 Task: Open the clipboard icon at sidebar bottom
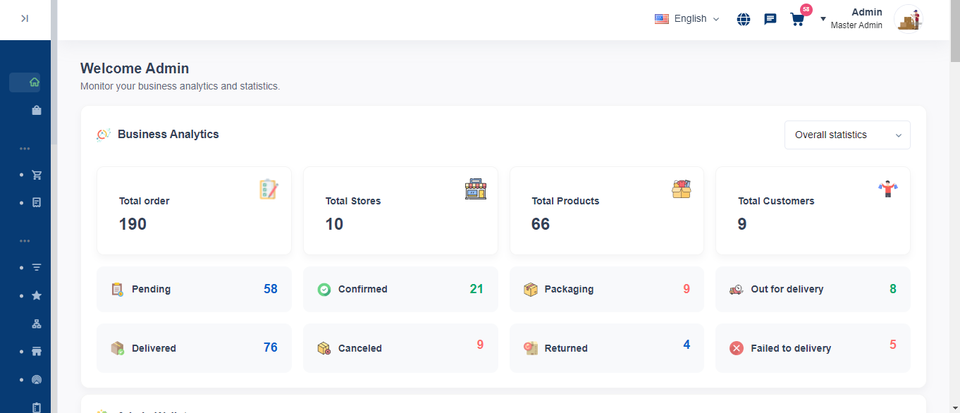pos(37,407)
